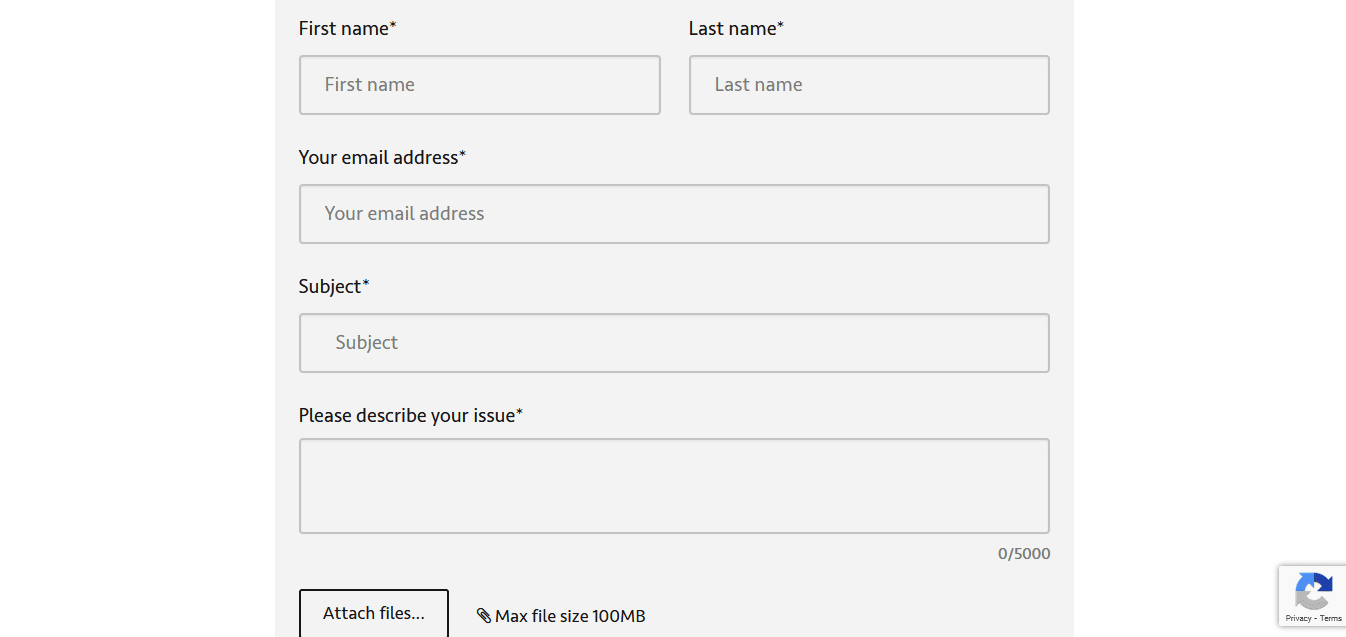The image size is (1346, 637).
Task: Click the 'Please describe your issue*' label
Action: coord(411,416)
